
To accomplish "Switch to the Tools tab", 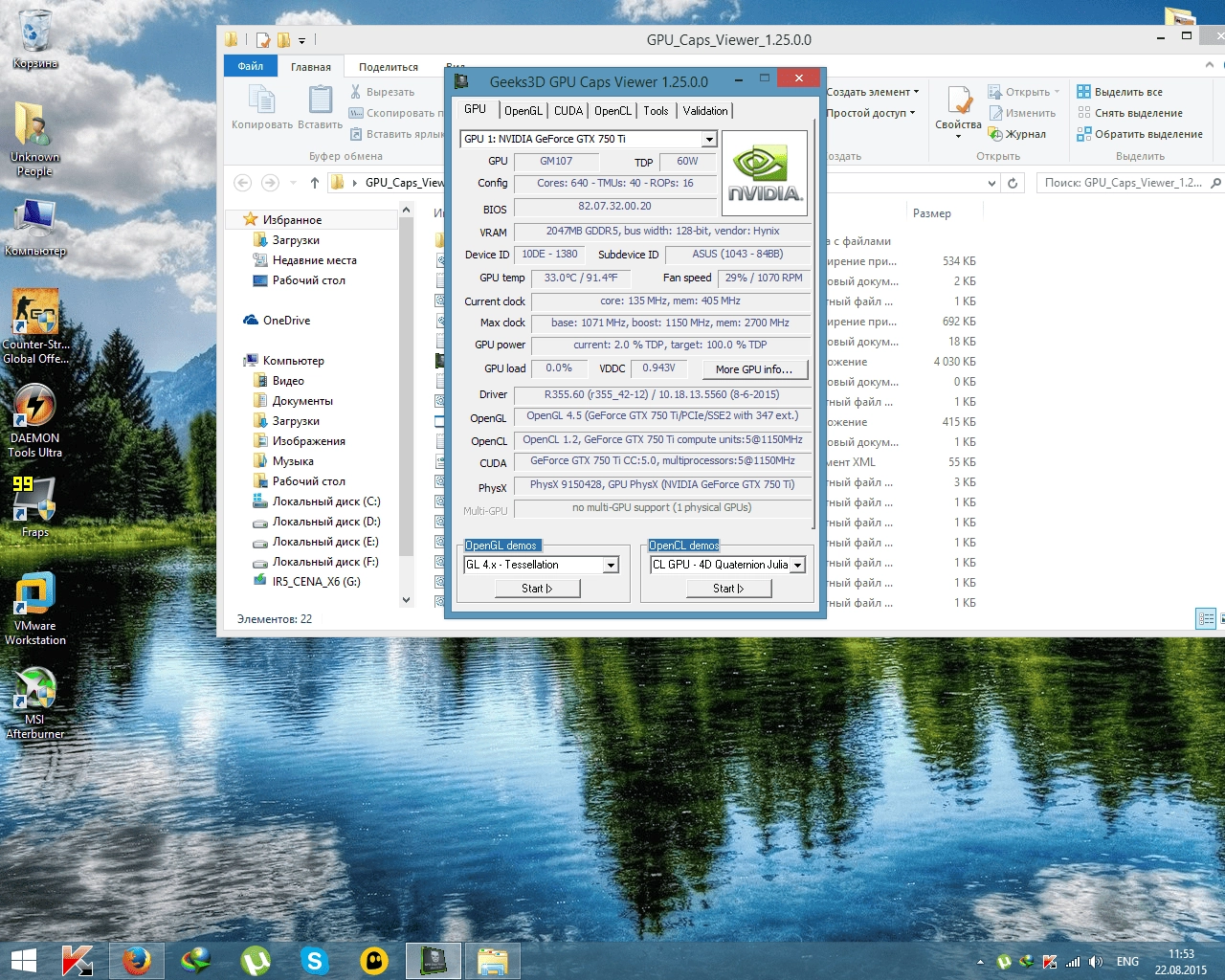I will [656, 111].
